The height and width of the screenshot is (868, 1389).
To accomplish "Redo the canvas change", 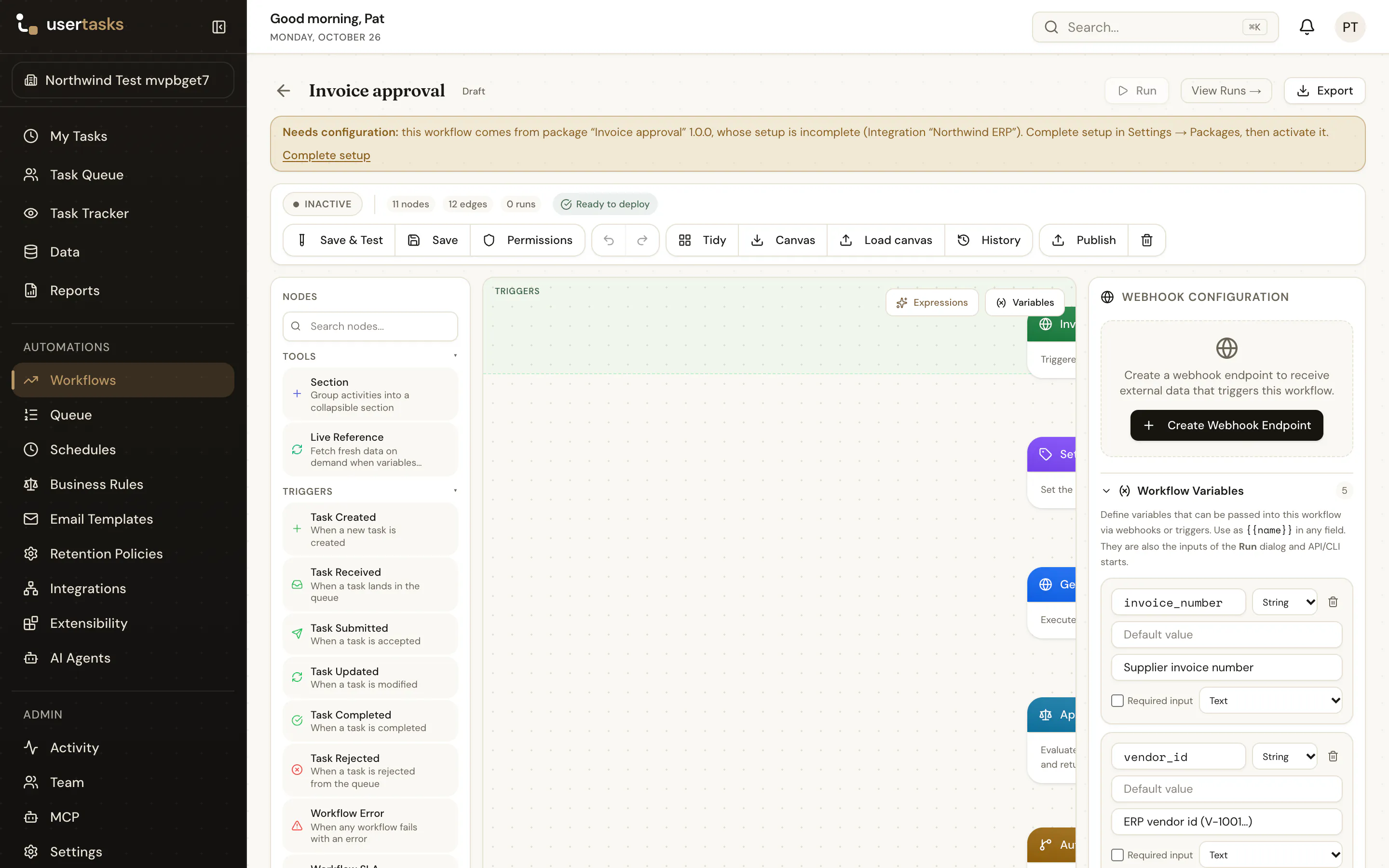I will 642,240.
